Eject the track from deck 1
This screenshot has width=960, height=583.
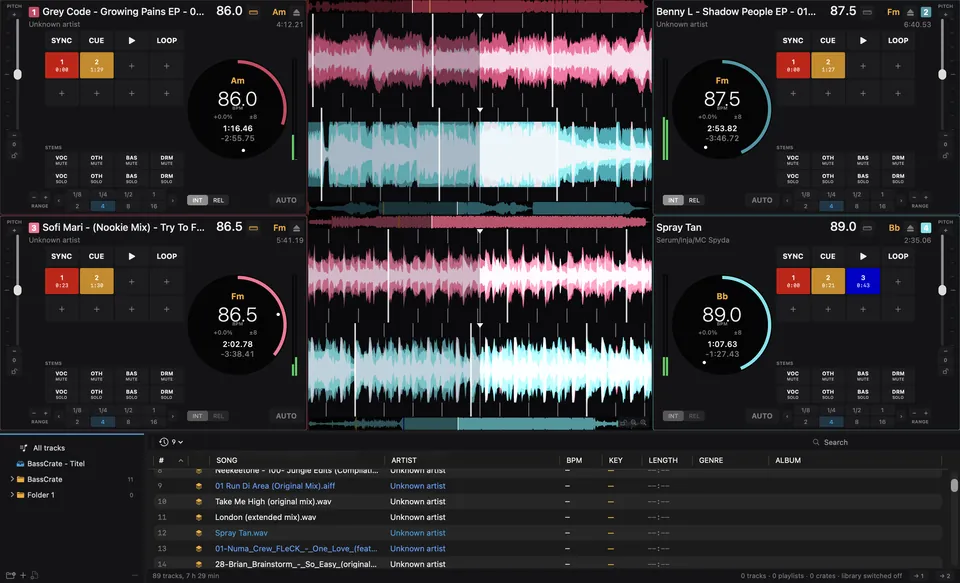tap(296, 12)
